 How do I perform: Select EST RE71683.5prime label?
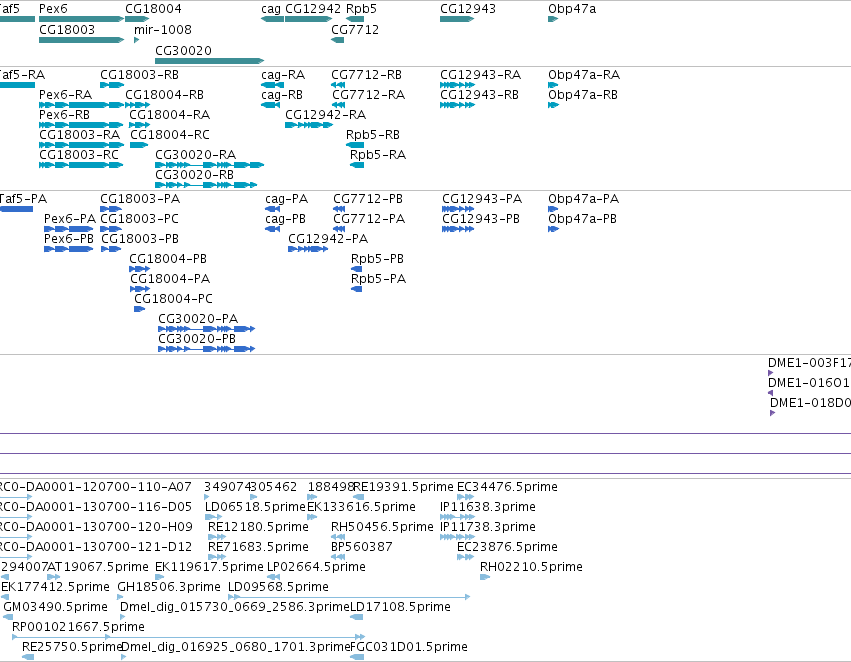[258, 547]
